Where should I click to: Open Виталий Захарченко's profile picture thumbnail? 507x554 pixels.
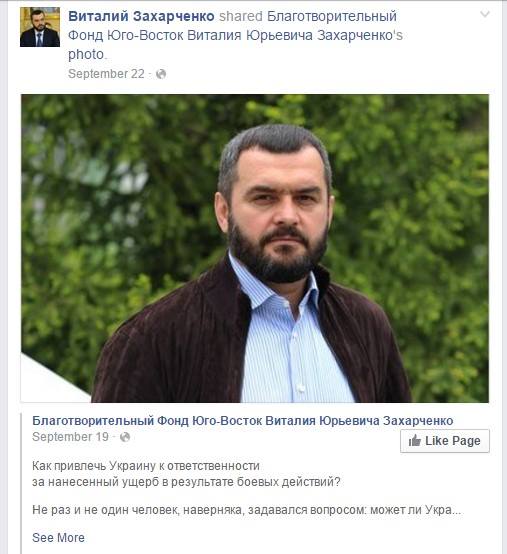40,27
